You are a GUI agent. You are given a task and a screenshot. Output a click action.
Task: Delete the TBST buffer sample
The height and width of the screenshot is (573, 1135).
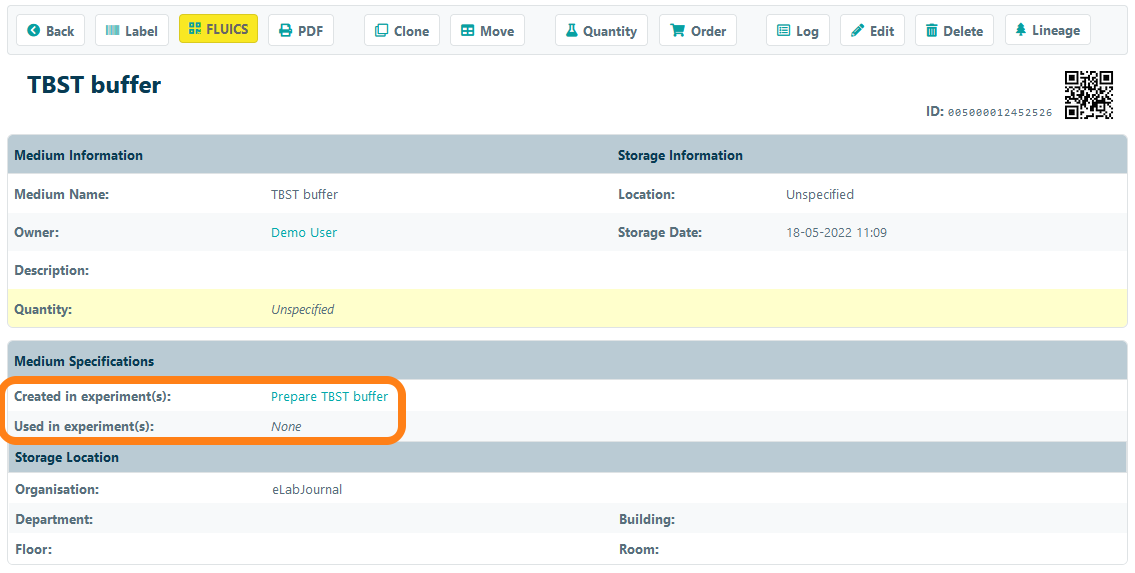pyautogui.click(x=954, y=31)
